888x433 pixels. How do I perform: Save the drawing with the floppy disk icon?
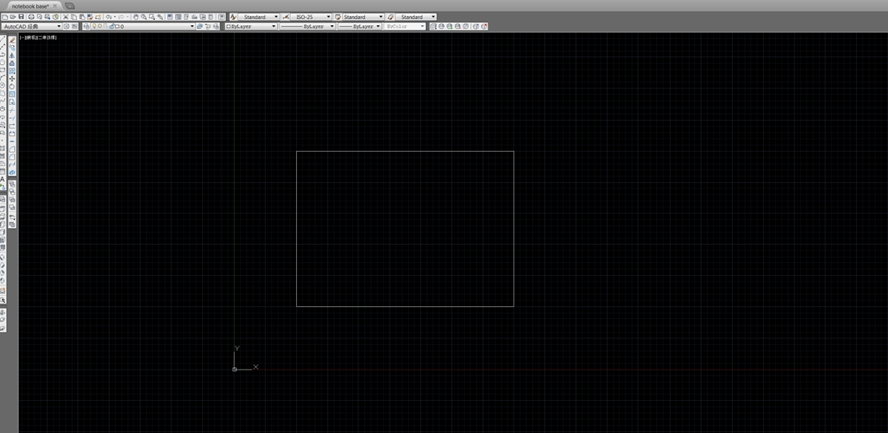pos(21,17)
